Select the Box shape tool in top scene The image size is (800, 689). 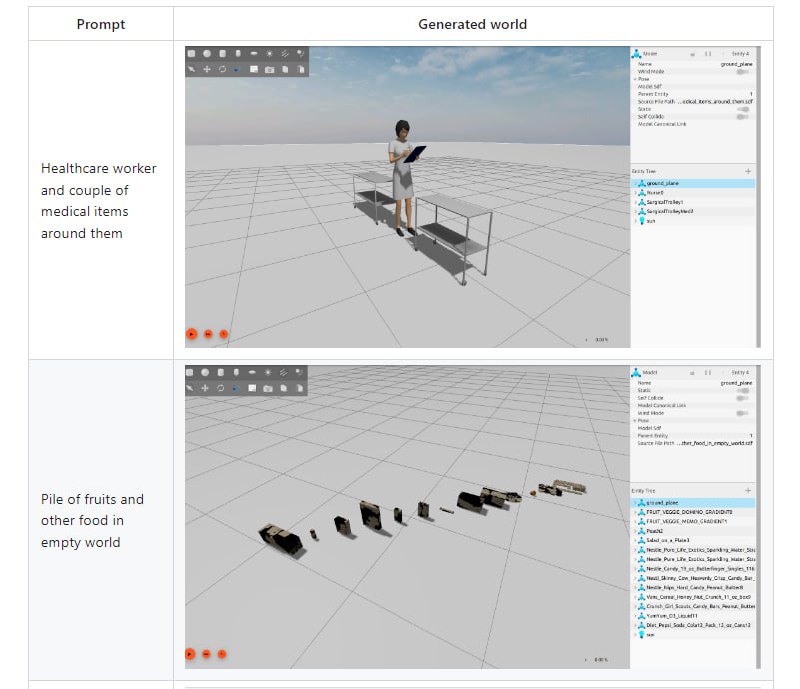[192, 53]
